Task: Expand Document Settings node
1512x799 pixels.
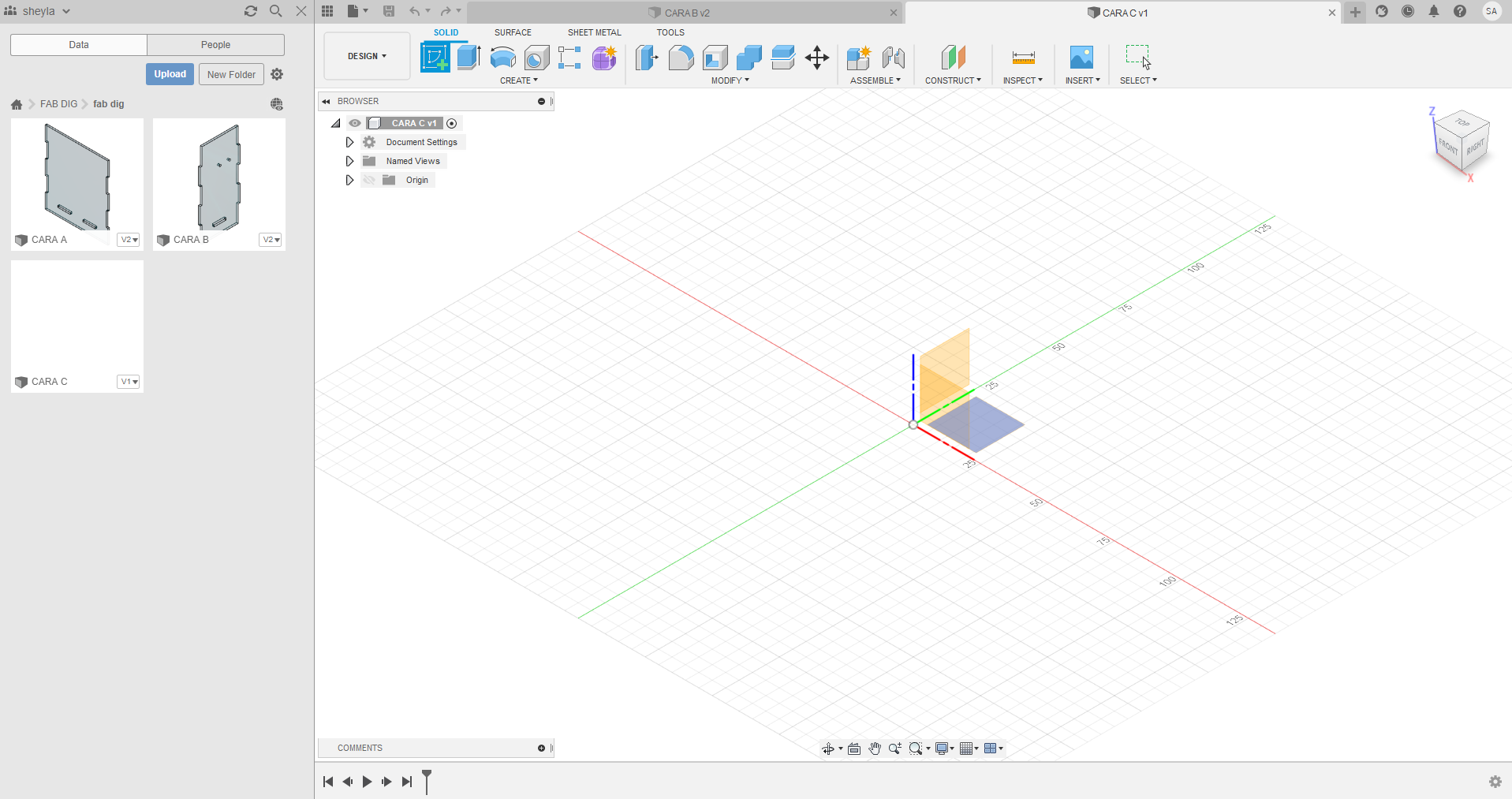Action: point(349,142)
